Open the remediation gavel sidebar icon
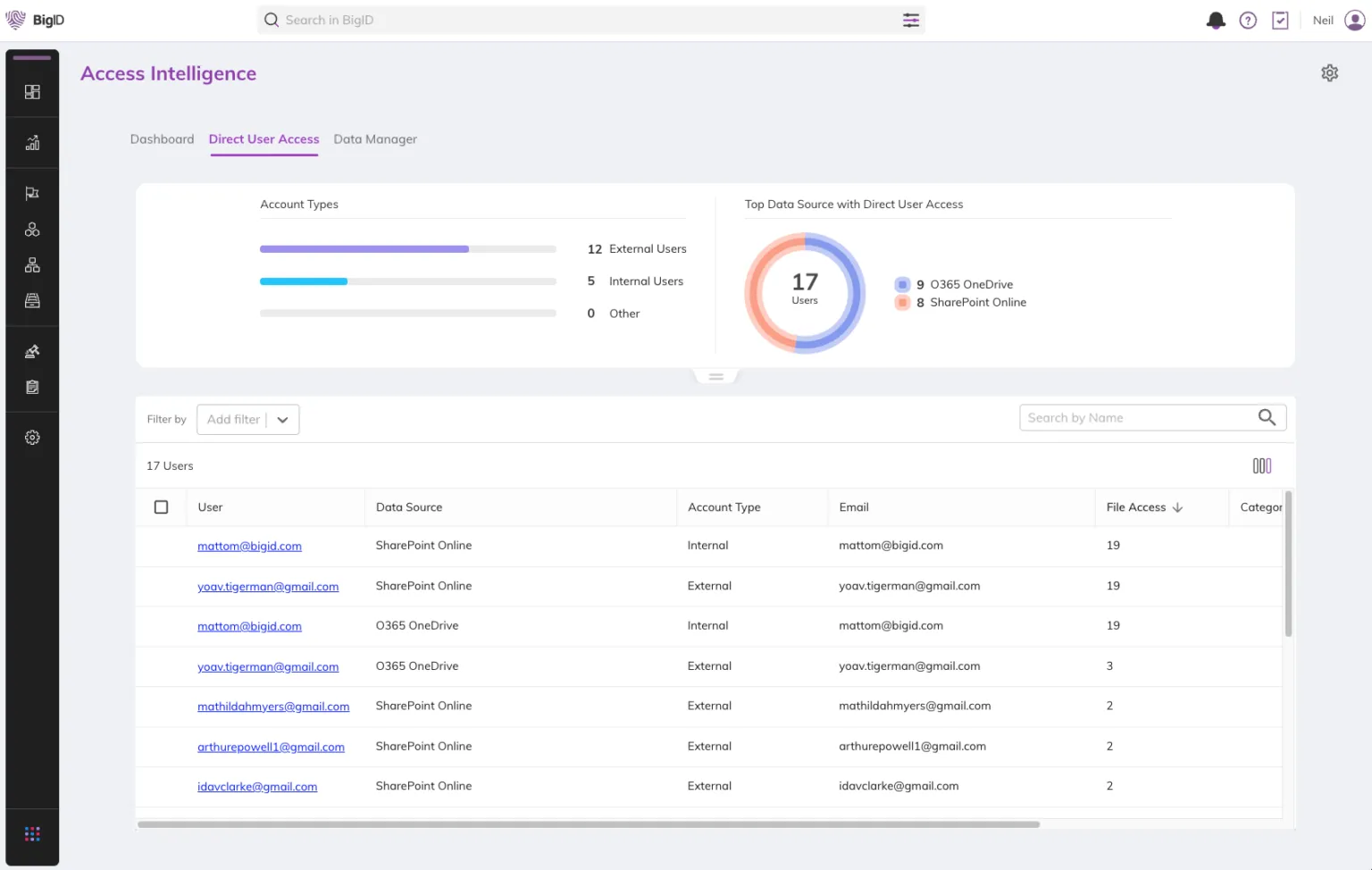This screenshot has height=870, width=1372. pyautogui.click(x=32, y=351)
